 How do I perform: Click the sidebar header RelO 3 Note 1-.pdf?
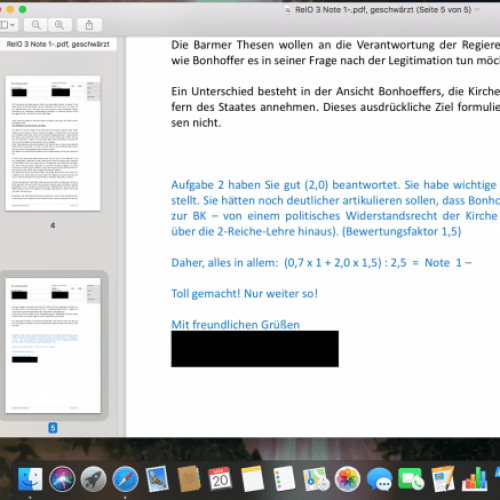coord(58,44)
